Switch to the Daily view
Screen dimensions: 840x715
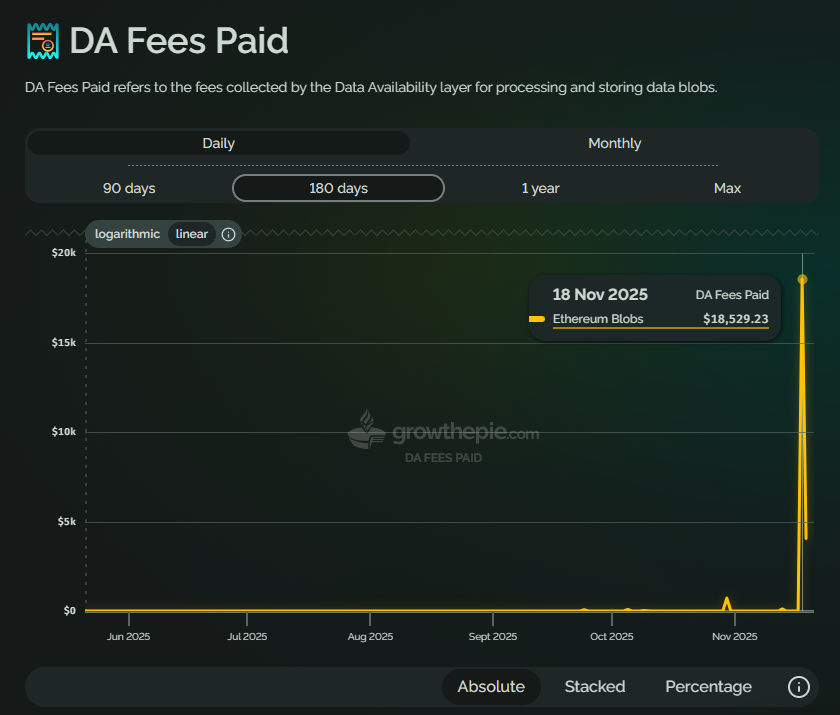point(218,143)
